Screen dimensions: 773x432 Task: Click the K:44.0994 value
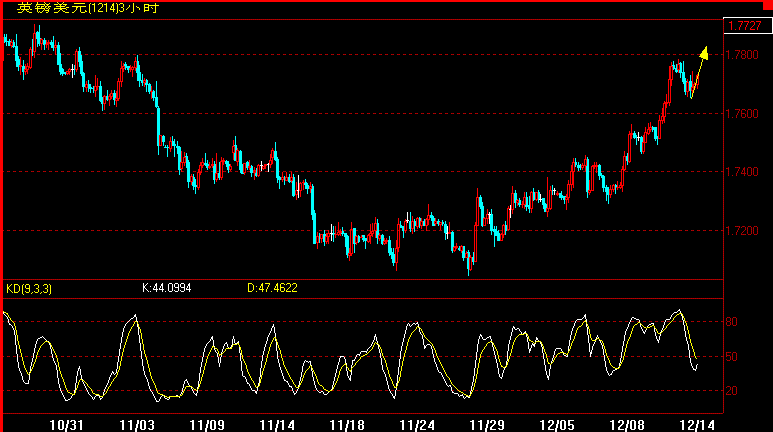167,288
